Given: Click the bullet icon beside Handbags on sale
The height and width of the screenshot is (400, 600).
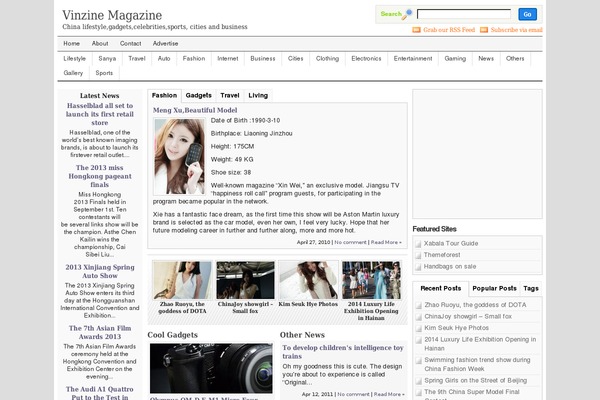Looking at the screenshot, I should [418, 267].
